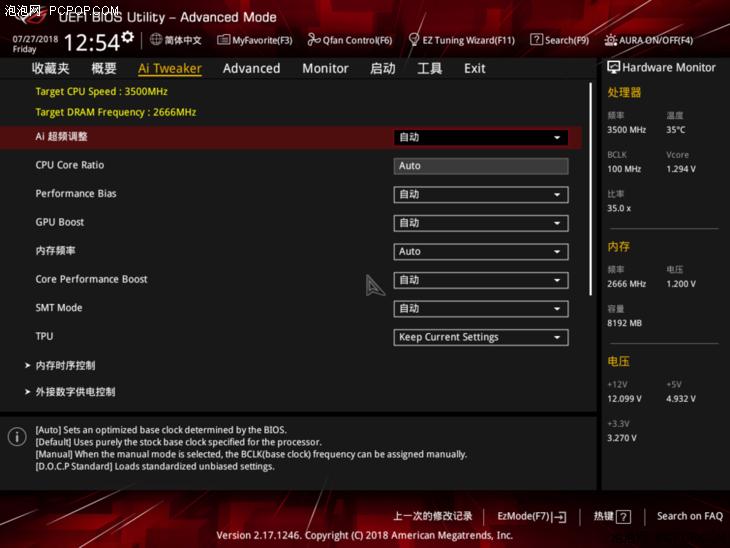Select the 4.932 V reading
This screenshot has height=548, width=730.
coord(681,399)
